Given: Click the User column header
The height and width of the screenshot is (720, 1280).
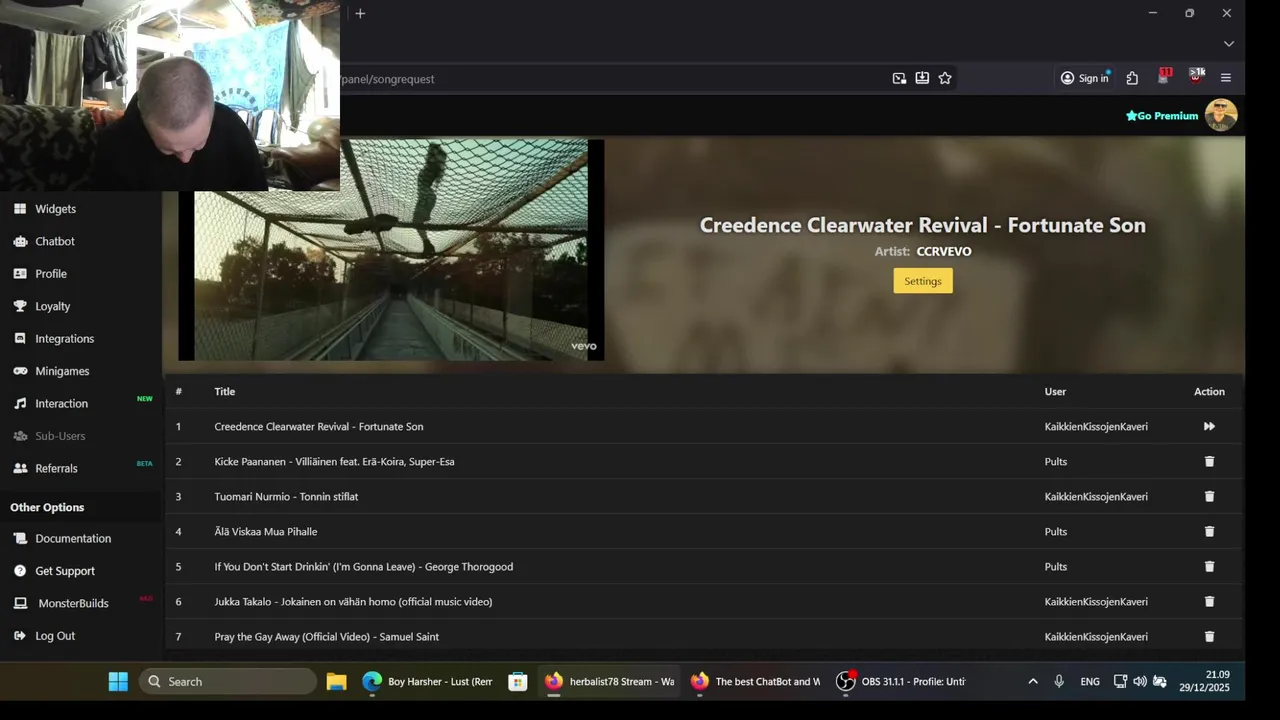Looking at the screenshot, I should (x=1055, y=391).
